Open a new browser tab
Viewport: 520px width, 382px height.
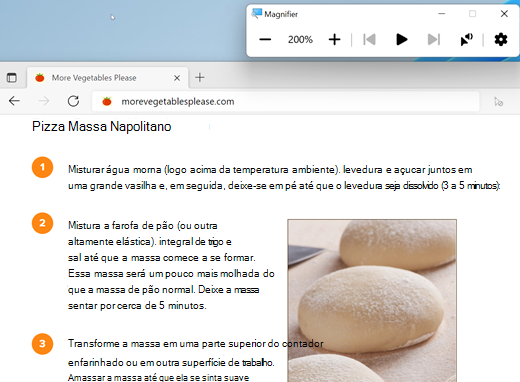200,78
